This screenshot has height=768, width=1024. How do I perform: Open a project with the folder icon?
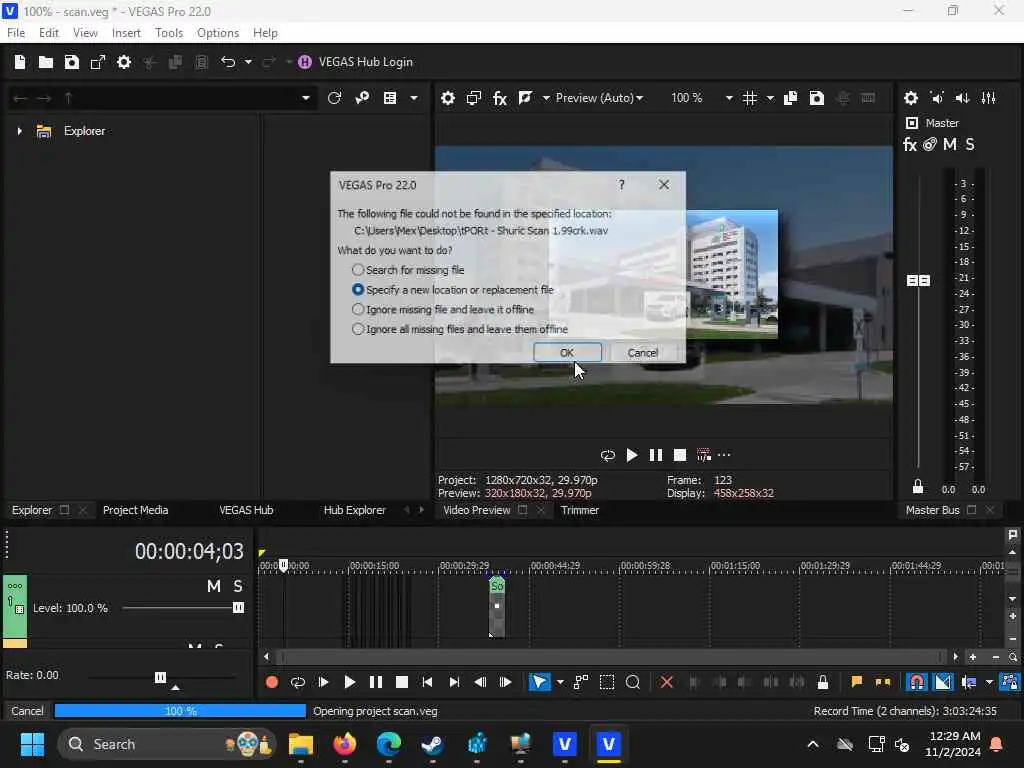tap(46, 62)
